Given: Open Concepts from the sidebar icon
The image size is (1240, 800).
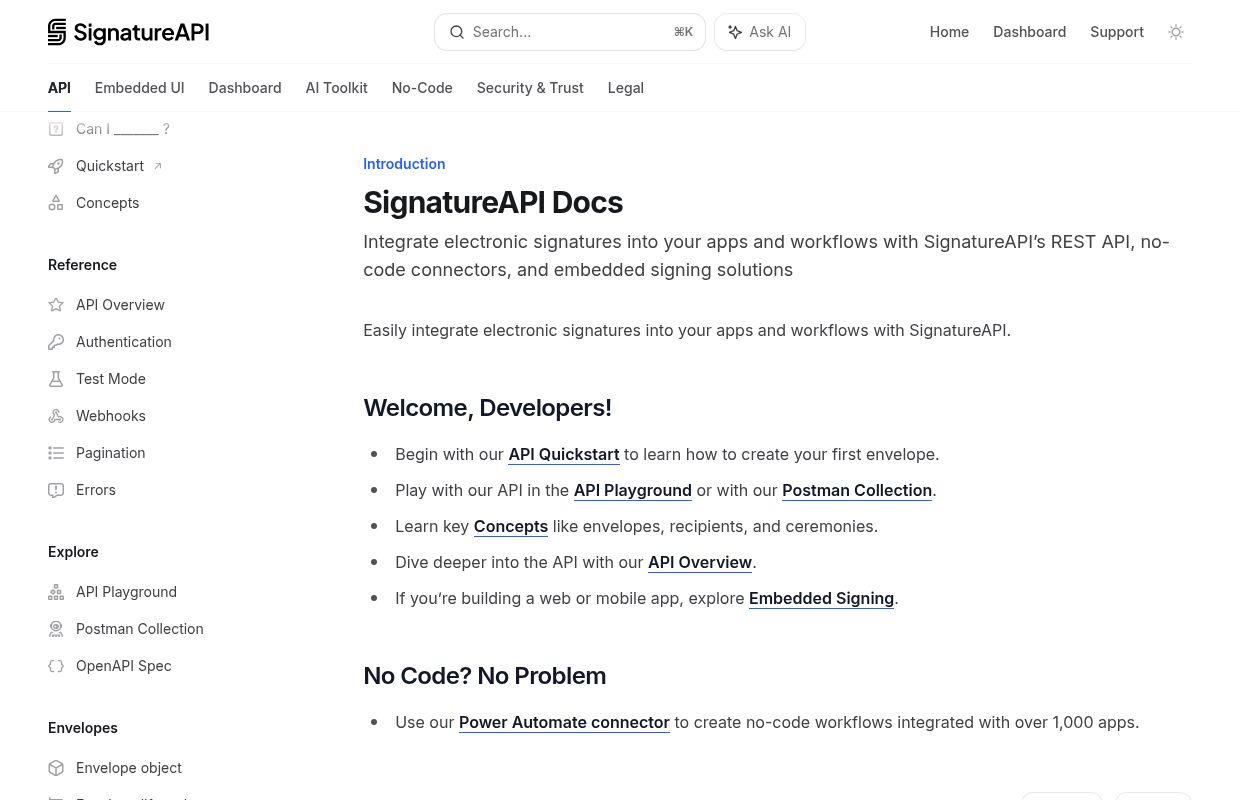Looking at the screenshot, I should [x=56, y=203].
